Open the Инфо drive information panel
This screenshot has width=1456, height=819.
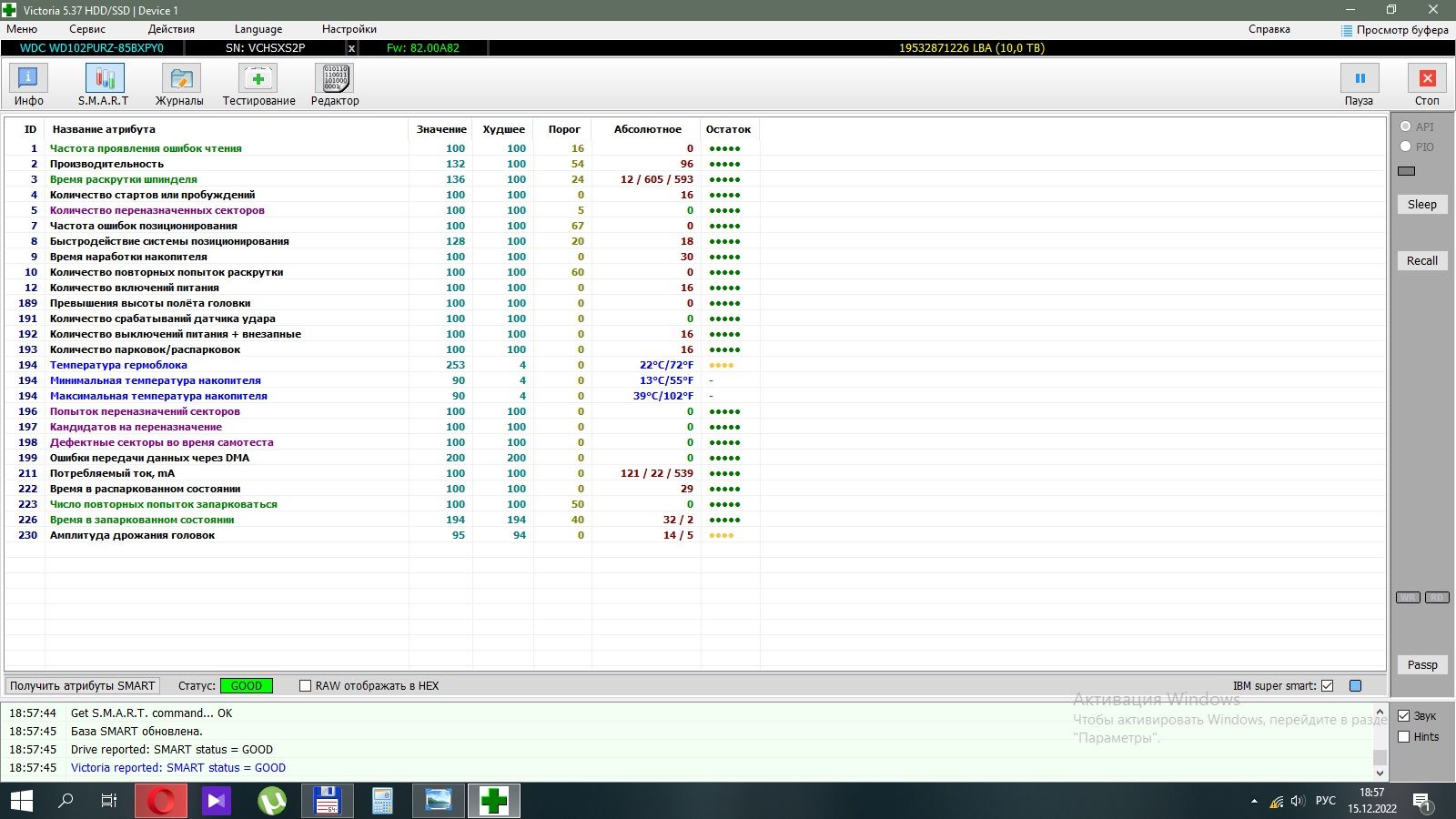28,86
